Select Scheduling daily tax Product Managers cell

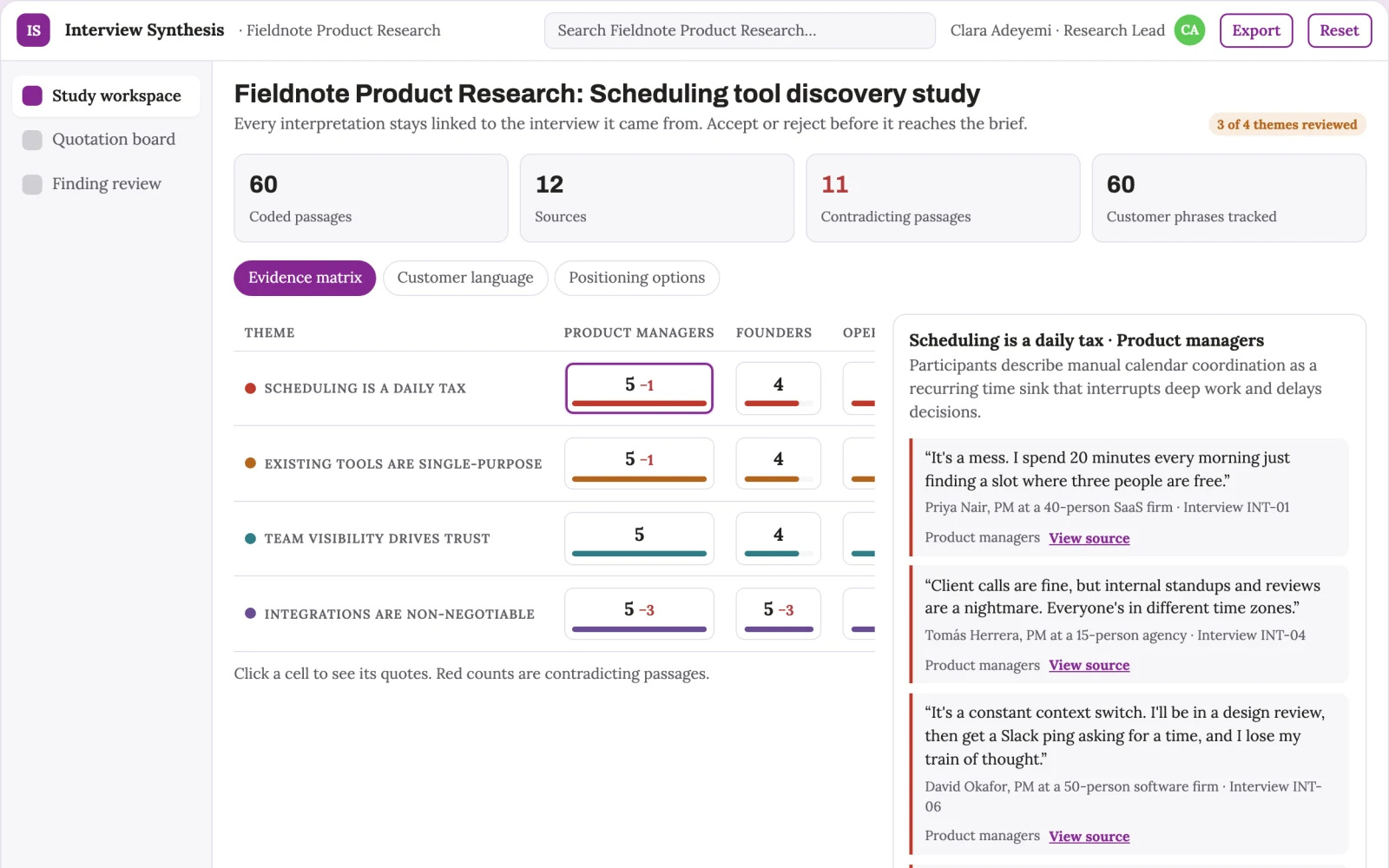pos(639,388)
